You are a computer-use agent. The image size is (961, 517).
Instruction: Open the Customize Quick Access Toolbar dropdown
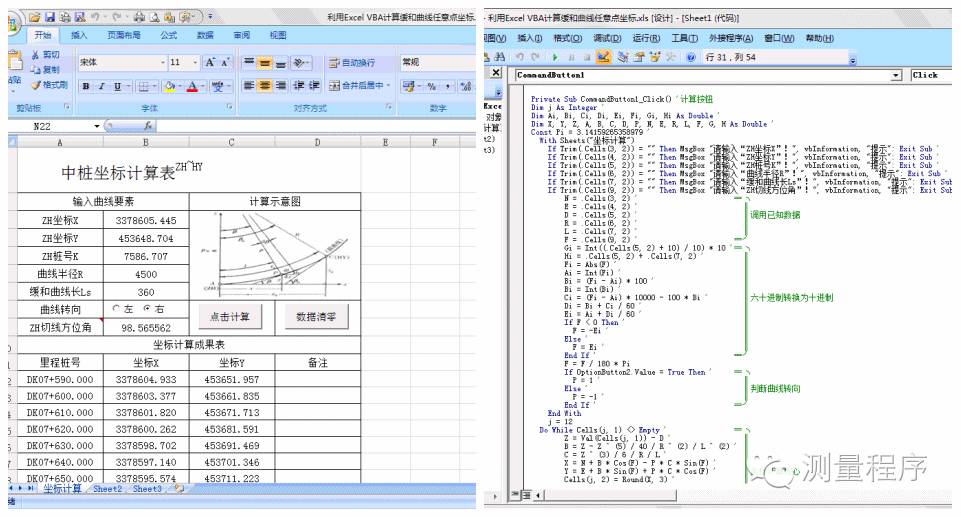pos(210,17)
